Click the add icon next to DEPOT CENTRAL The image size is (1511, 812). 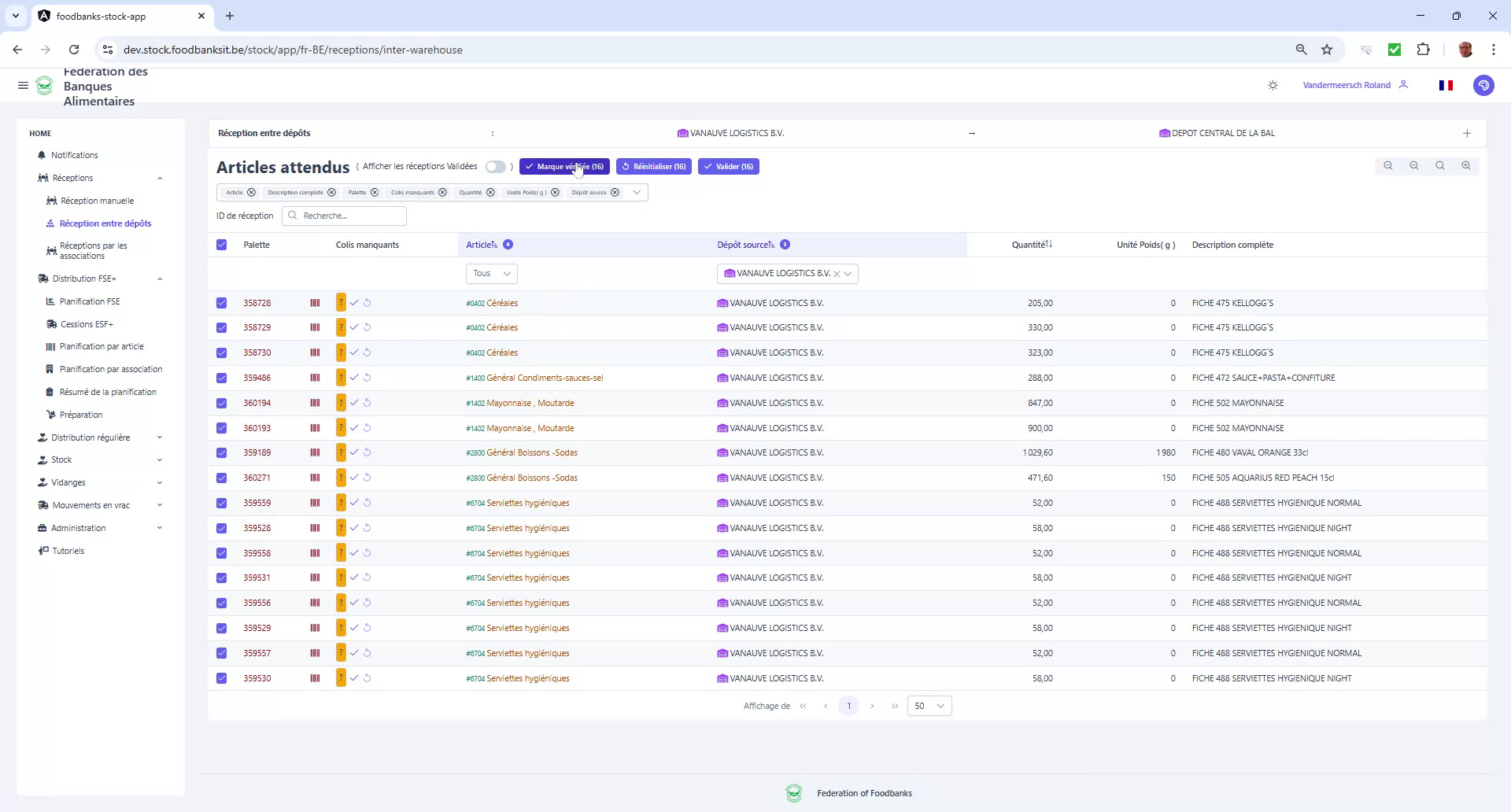pyautogui.click(x=1467, y=133)
